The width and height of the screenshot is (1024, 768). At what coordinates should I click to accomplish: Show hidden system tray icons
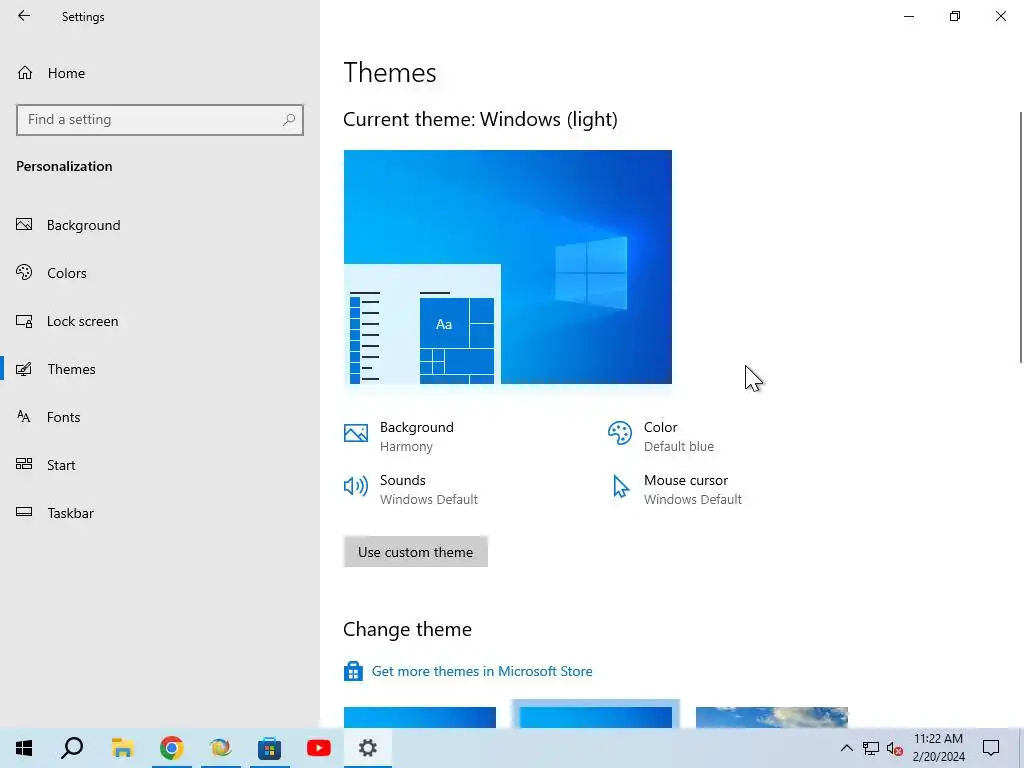coord(846,748)
